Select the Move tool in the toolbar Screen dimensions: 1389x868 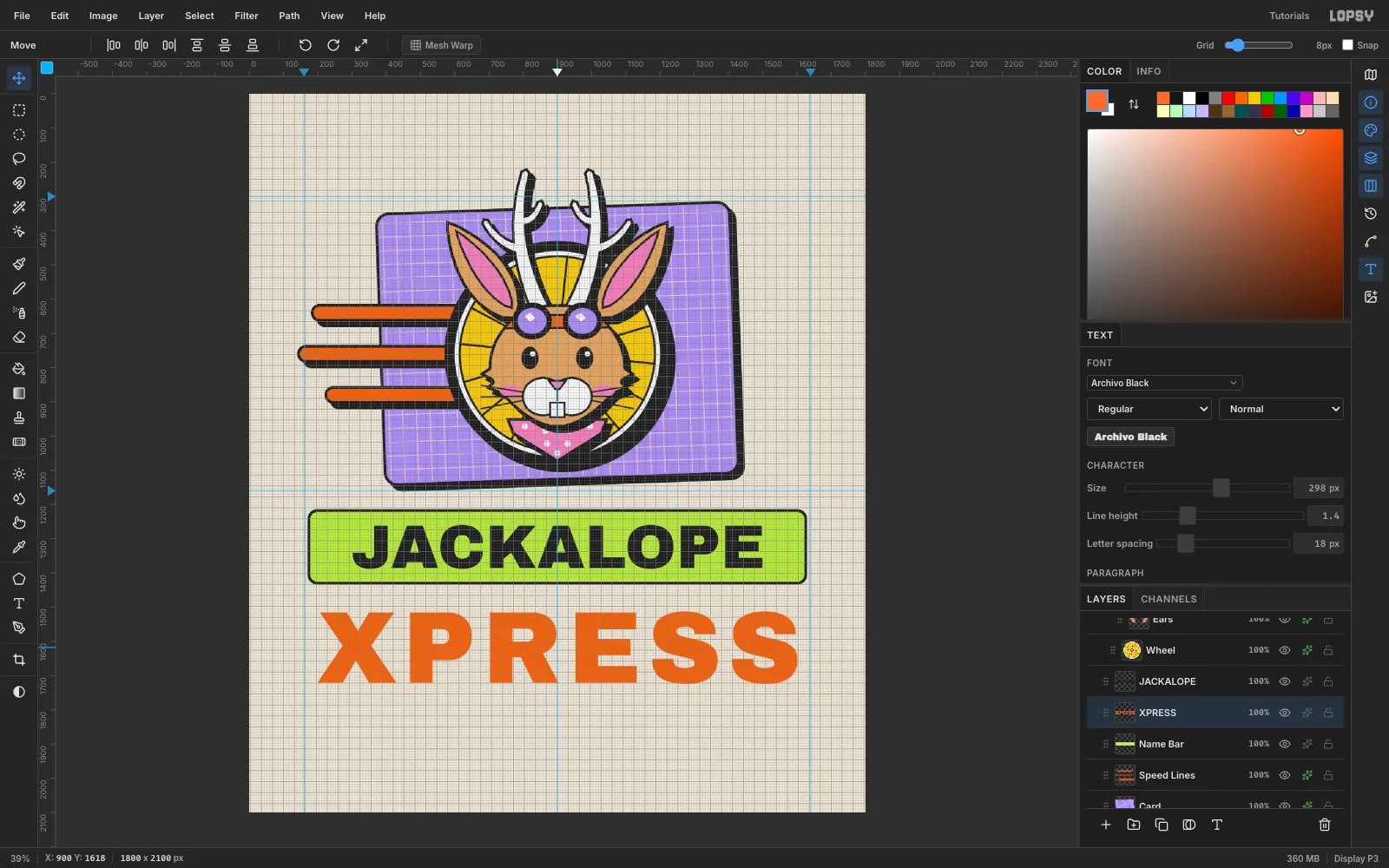pos(19,78)
